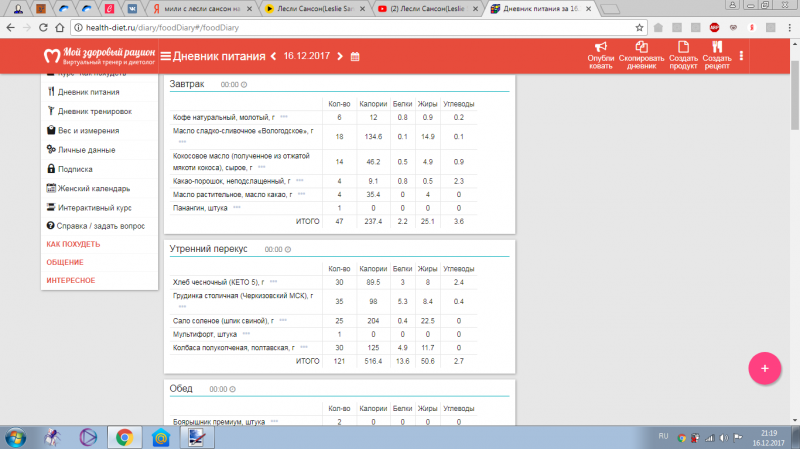This screenshot has height=449, width=800.
Task: Click the КАК ПОХУДЕТЬ link
Action: [x=73, y=244]
